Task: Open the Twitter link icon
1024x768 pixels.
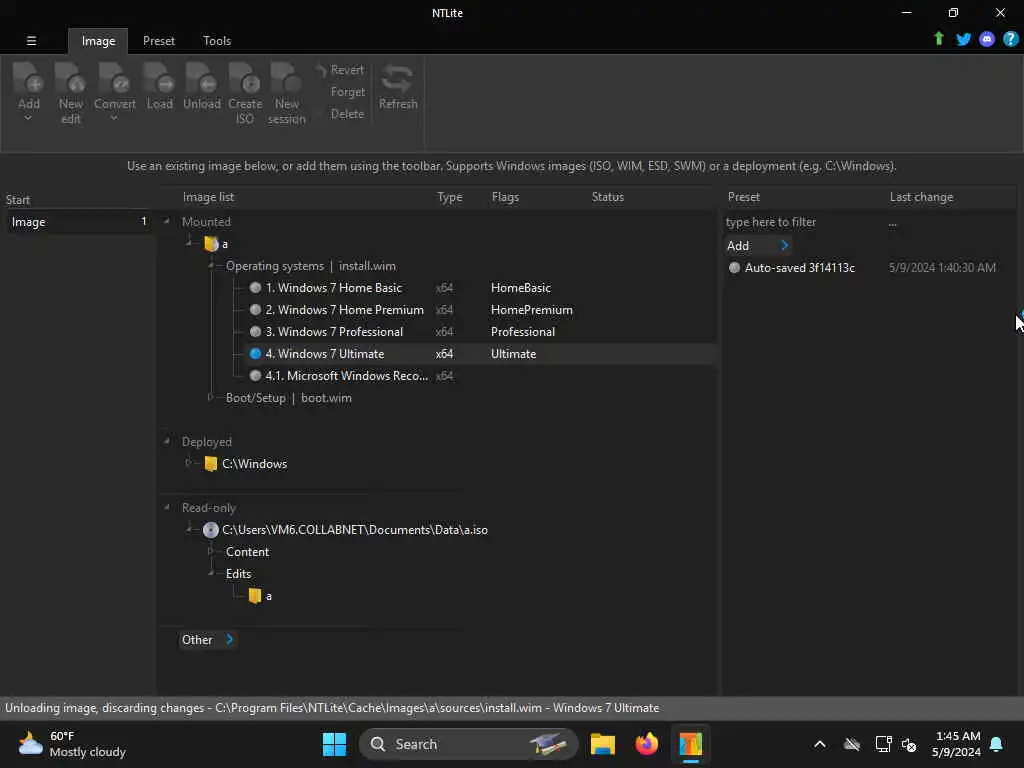Action: 963,39
